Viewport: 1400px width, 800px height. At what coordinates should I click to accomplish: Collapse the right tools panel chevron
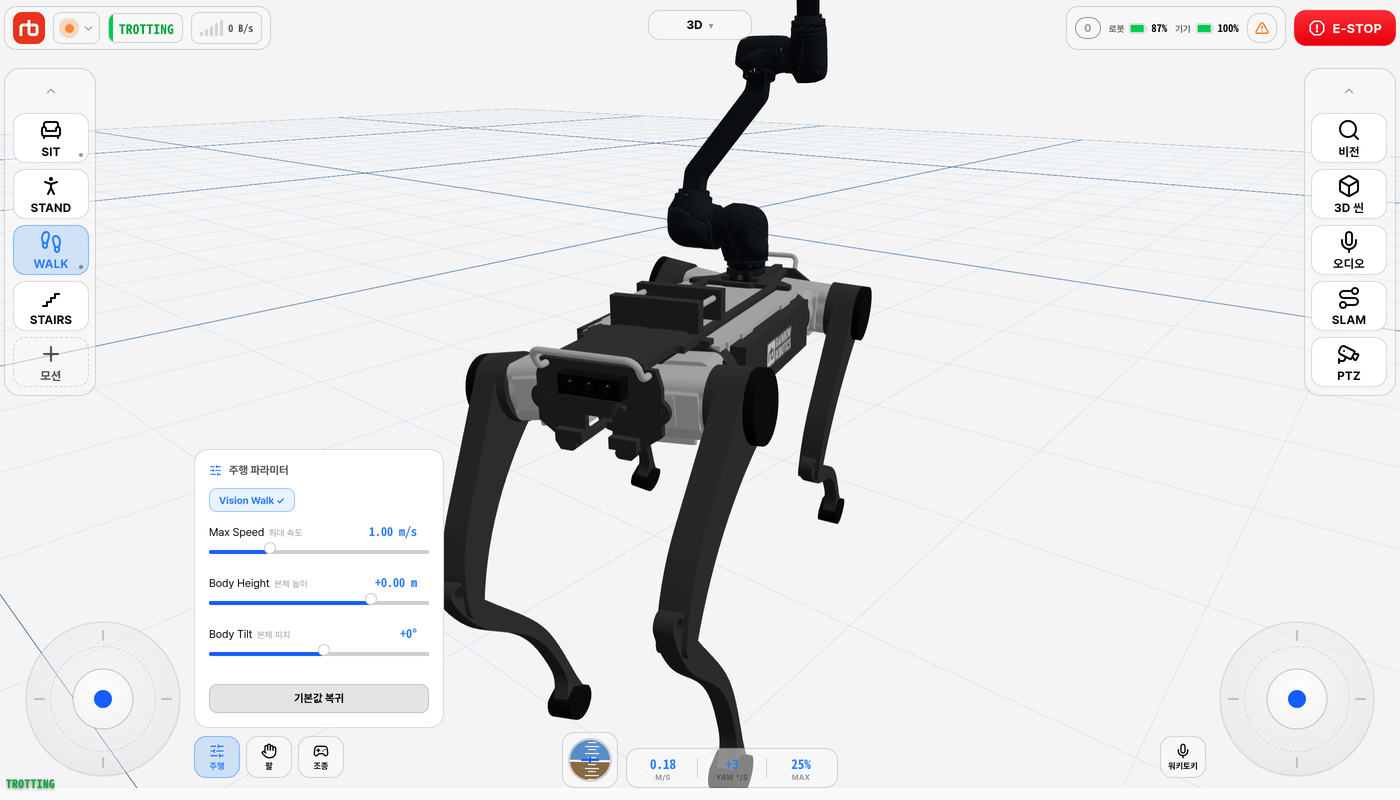[x=1349, y=91]
